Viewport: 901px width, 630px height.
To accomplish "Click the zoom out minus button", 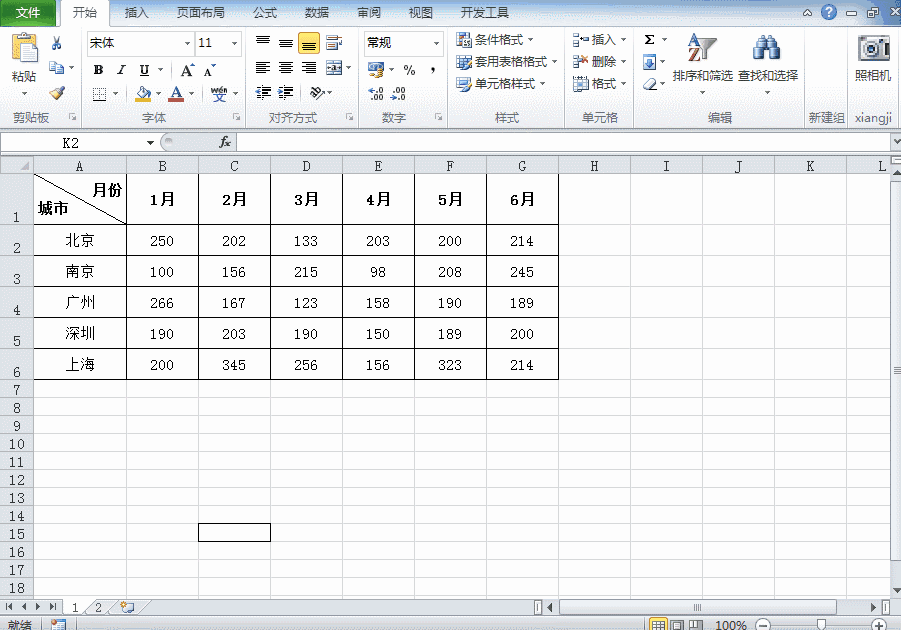I will point(763,625).
